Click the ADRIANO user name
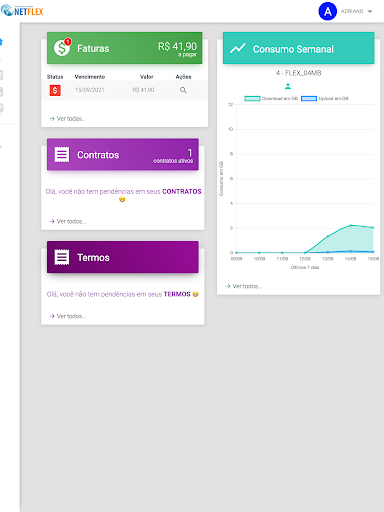The height and width of the screenshot is (512, 384). click(352, 11)
